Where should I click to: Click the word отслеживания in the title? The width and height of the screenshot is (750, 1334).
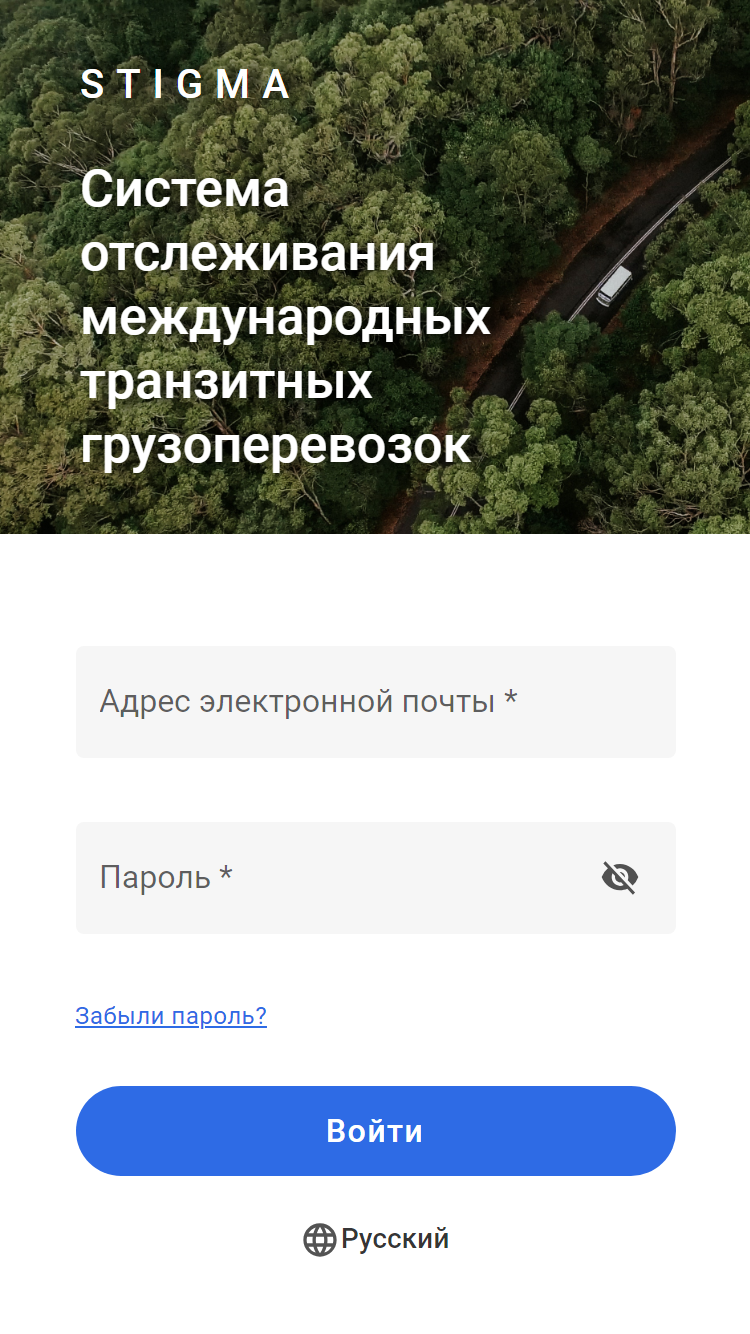coord(258,254)
